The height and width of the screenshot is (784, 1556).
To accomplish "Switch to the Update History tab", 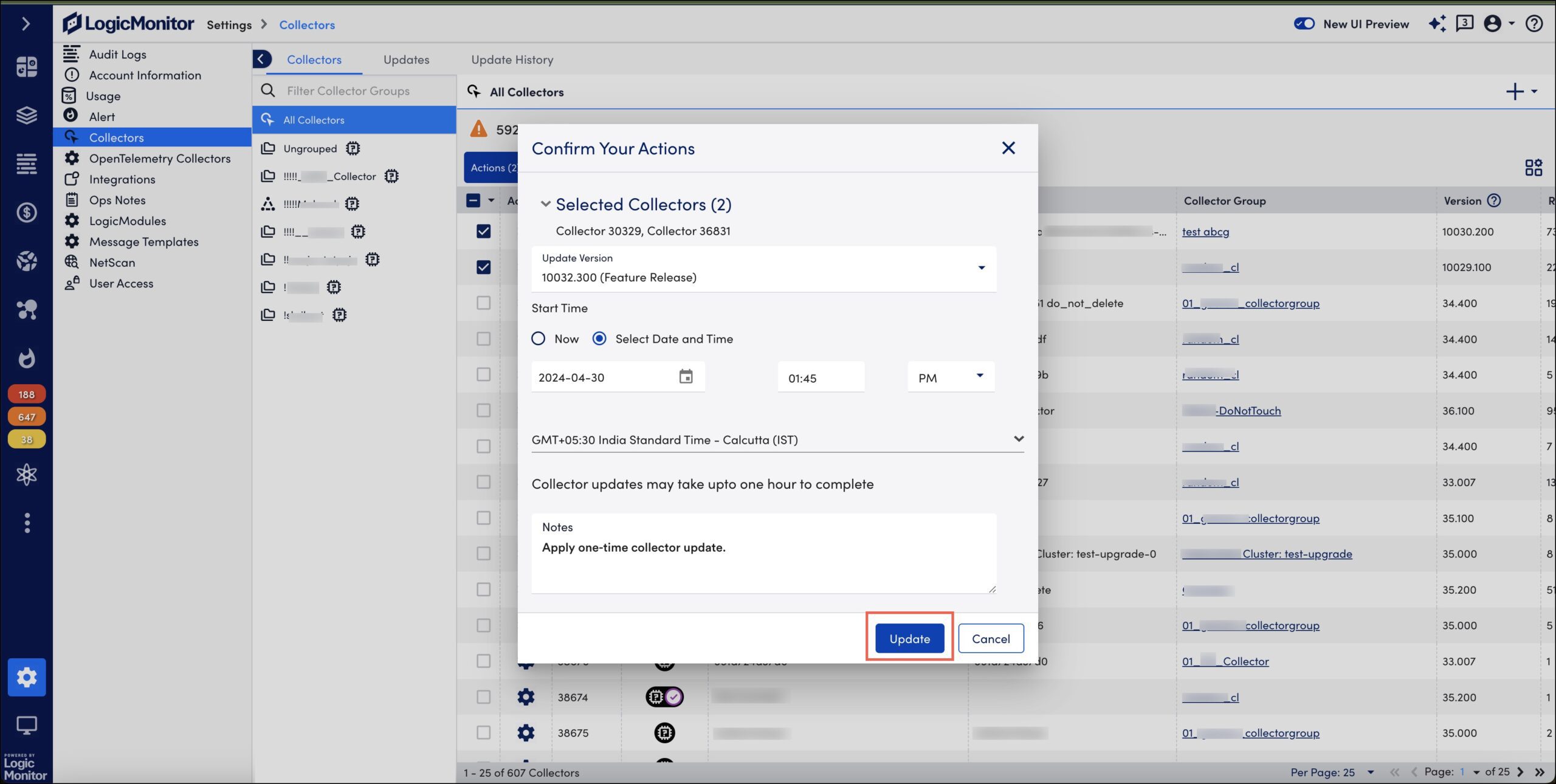I will coord(512,60).
